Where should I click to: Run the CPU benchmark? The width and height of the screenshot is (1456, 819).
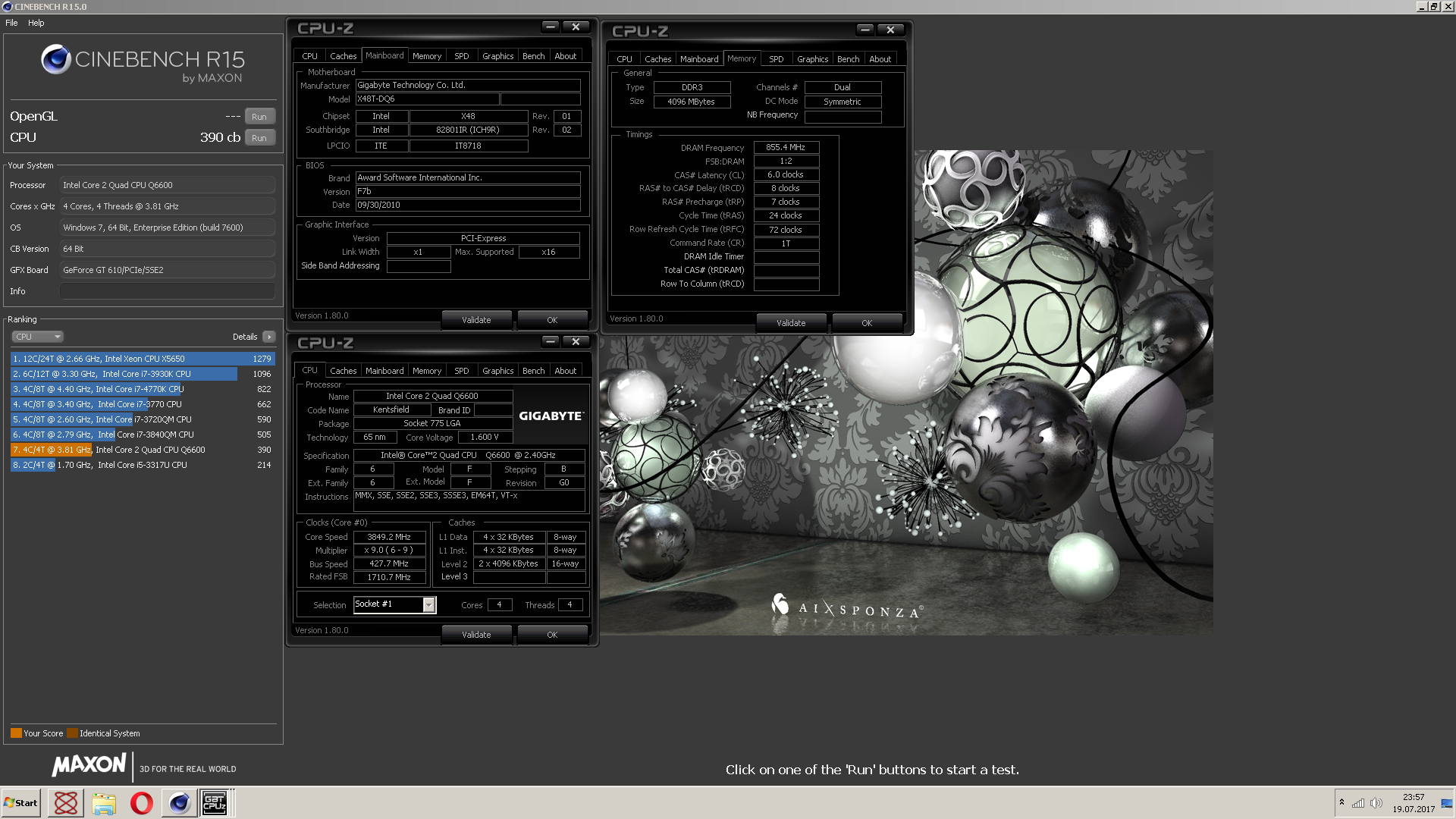pos(259,138)
